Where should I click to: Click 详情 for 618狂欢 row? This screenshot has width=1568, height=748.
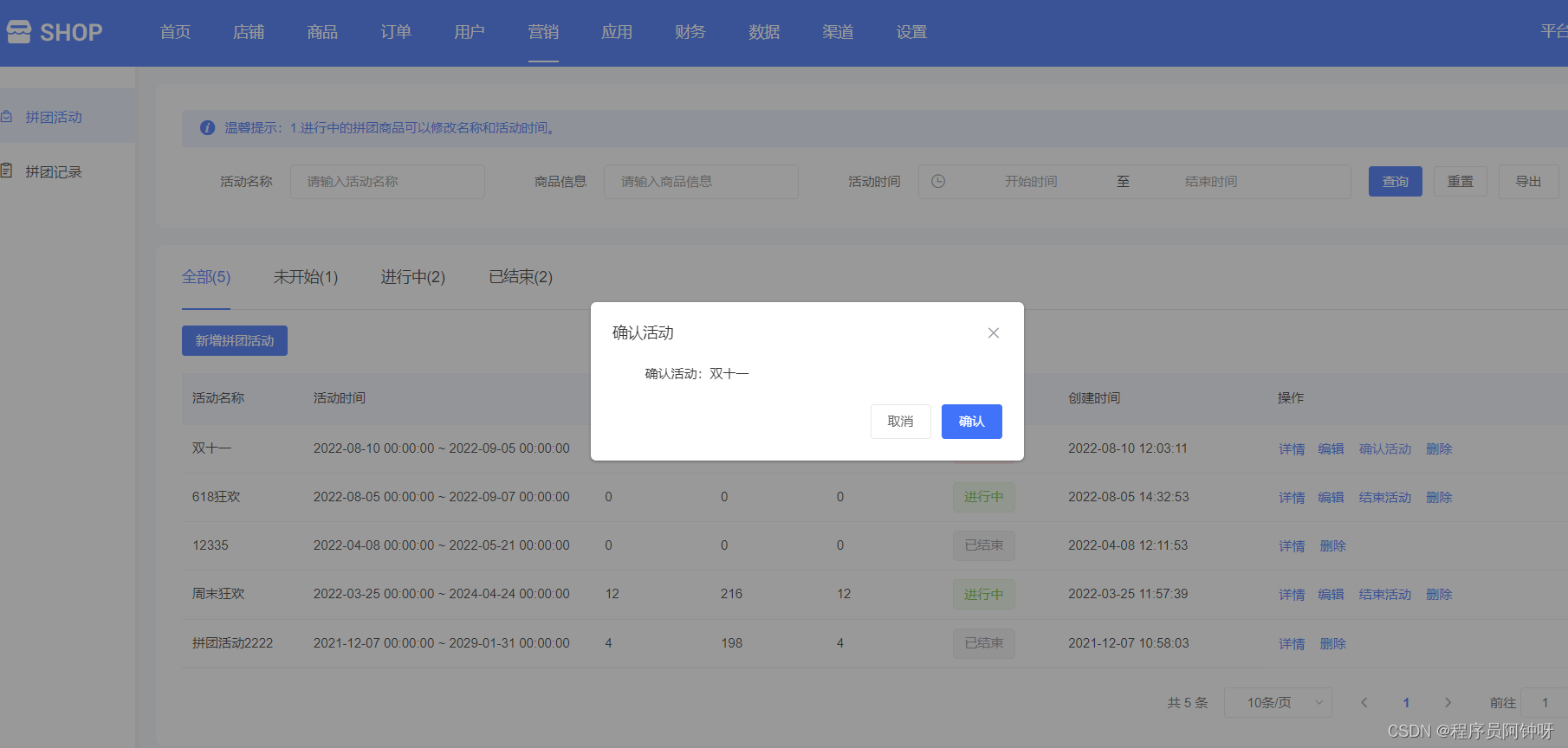1292,498
